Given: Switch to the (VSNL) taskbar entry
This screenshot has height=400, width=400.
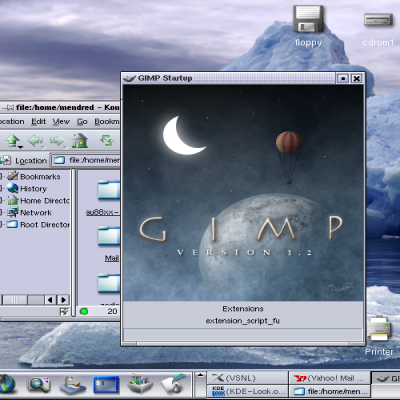Looking at the screenshot, I should click(247, 378).
